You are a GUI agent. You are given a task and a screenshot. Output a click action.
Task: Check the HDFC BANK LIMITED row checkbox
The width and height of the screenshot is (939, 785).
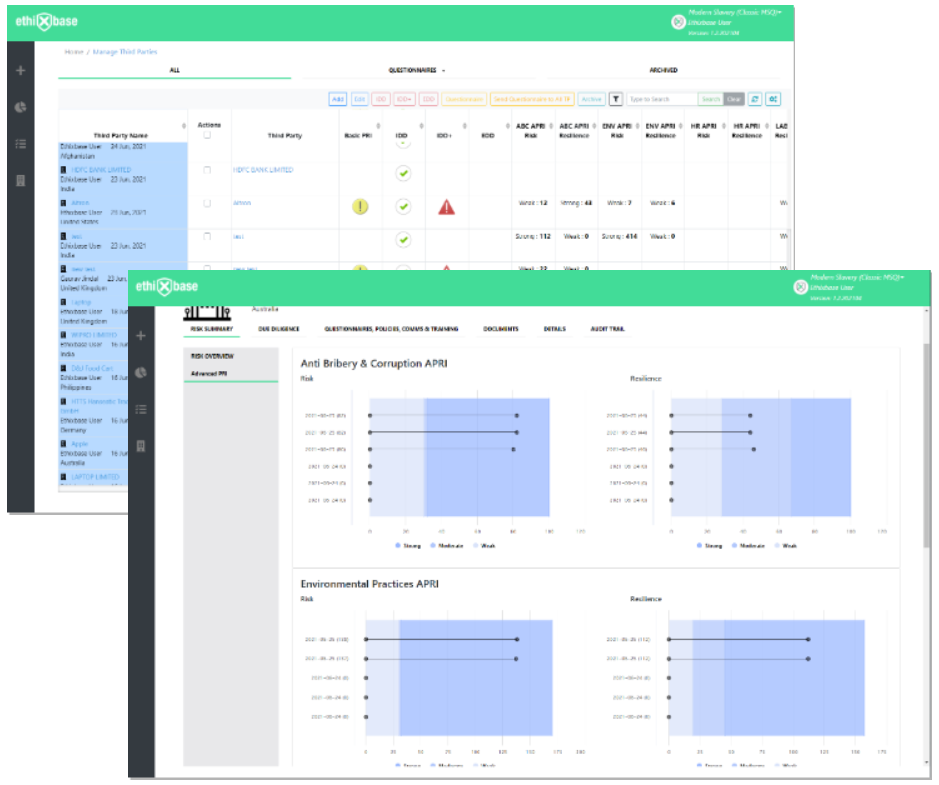pyautogui.click(x=207, y=170)
